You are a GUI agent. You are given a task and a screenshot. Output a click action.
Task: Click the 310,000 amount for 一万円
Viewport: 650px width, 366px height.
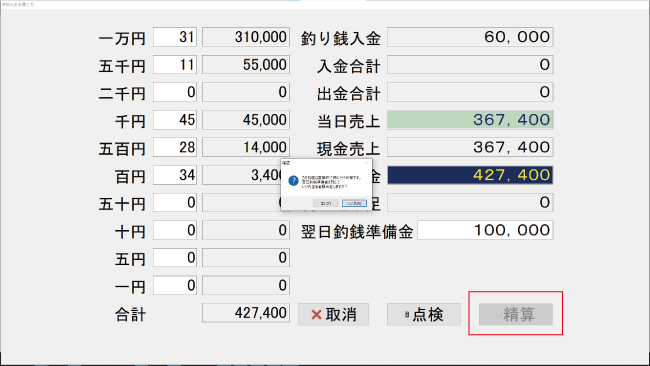[246, 37]
